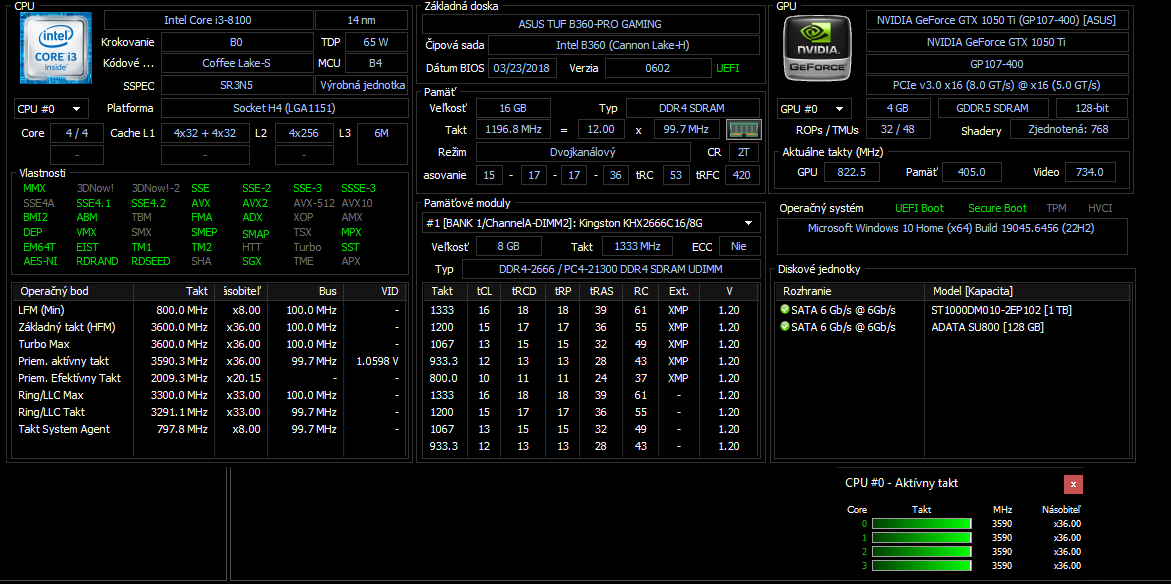
Task: Click the Intel Core i3-8100 name field
Action: tap(207, 20)
